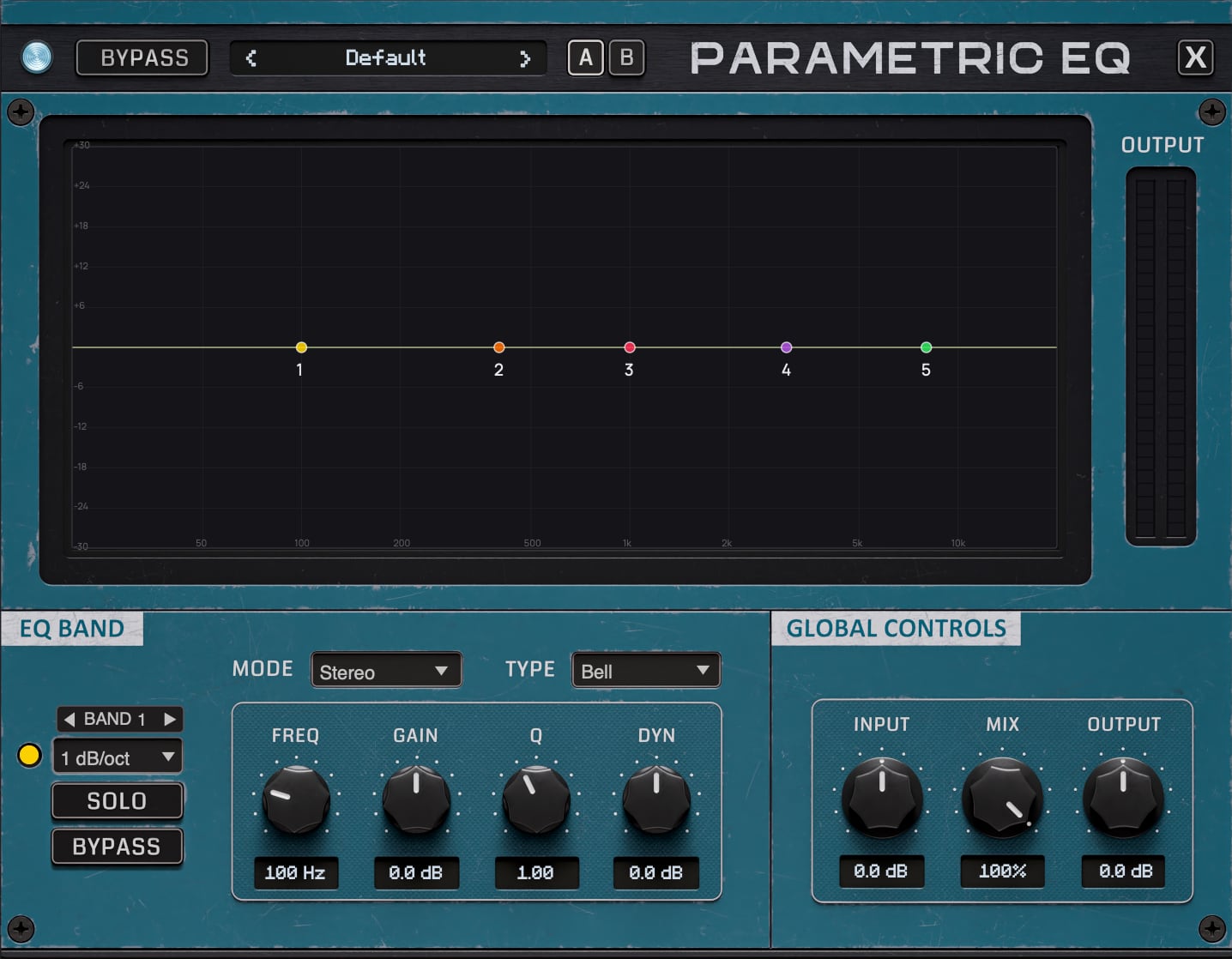The image size is (1232, 959).
Task: Select yellow band 1 node in graph
Action: 301,347
